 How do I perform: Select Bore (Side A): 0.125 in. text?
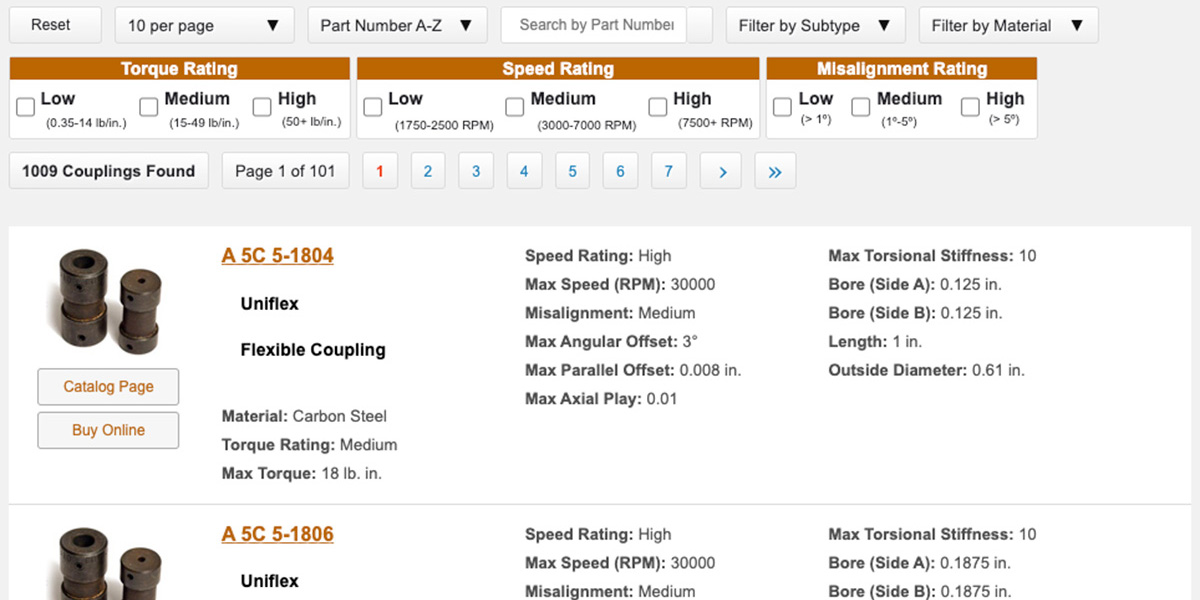(915, 284)
